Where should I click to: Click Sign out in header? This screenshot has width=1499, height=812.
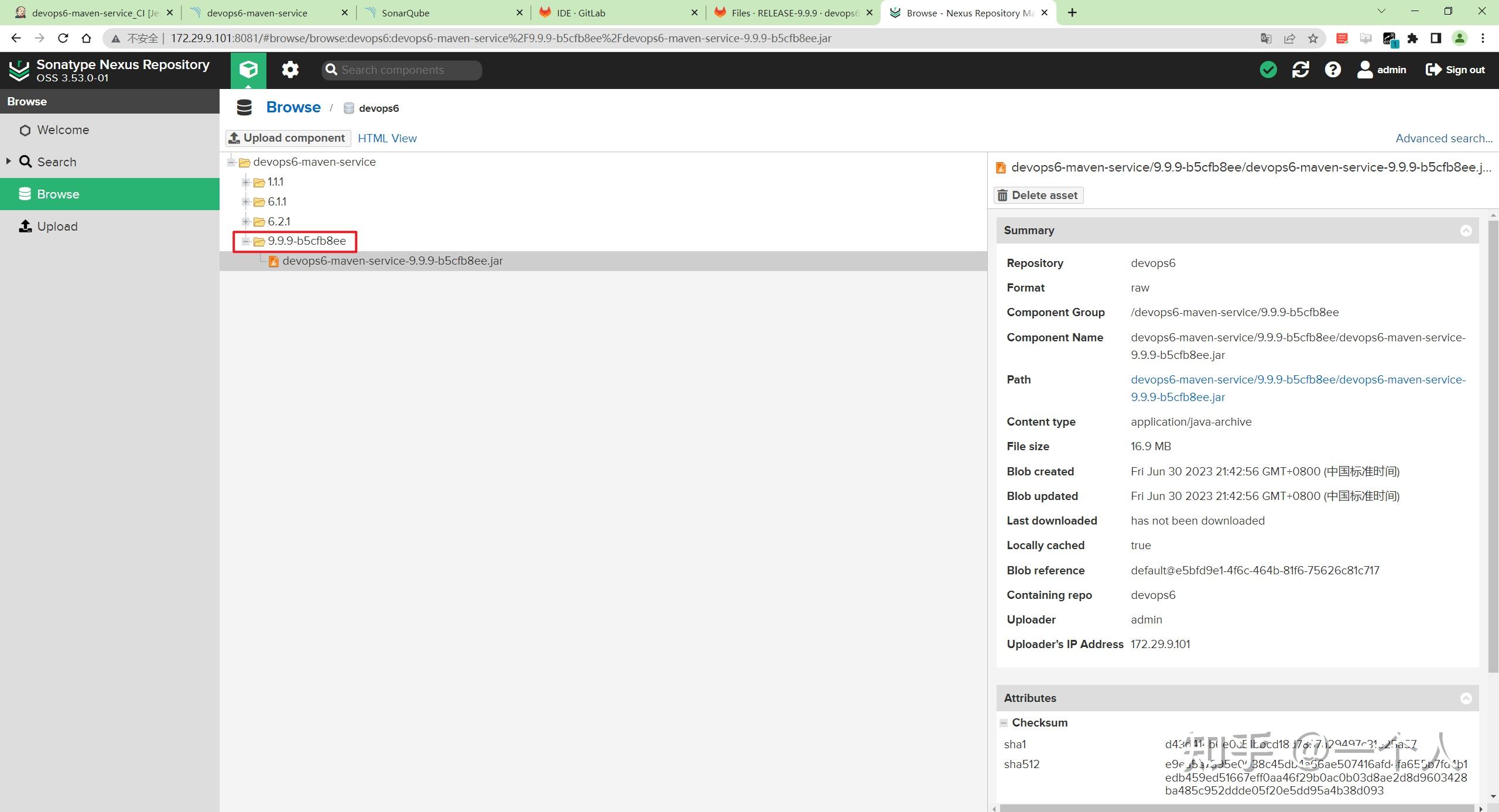[x=1456, y=70]
